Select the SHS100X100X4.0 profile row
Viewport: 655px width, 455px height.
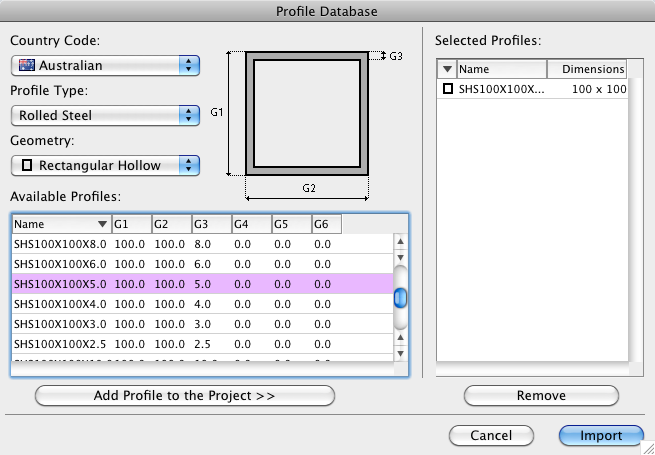point(200,303)
